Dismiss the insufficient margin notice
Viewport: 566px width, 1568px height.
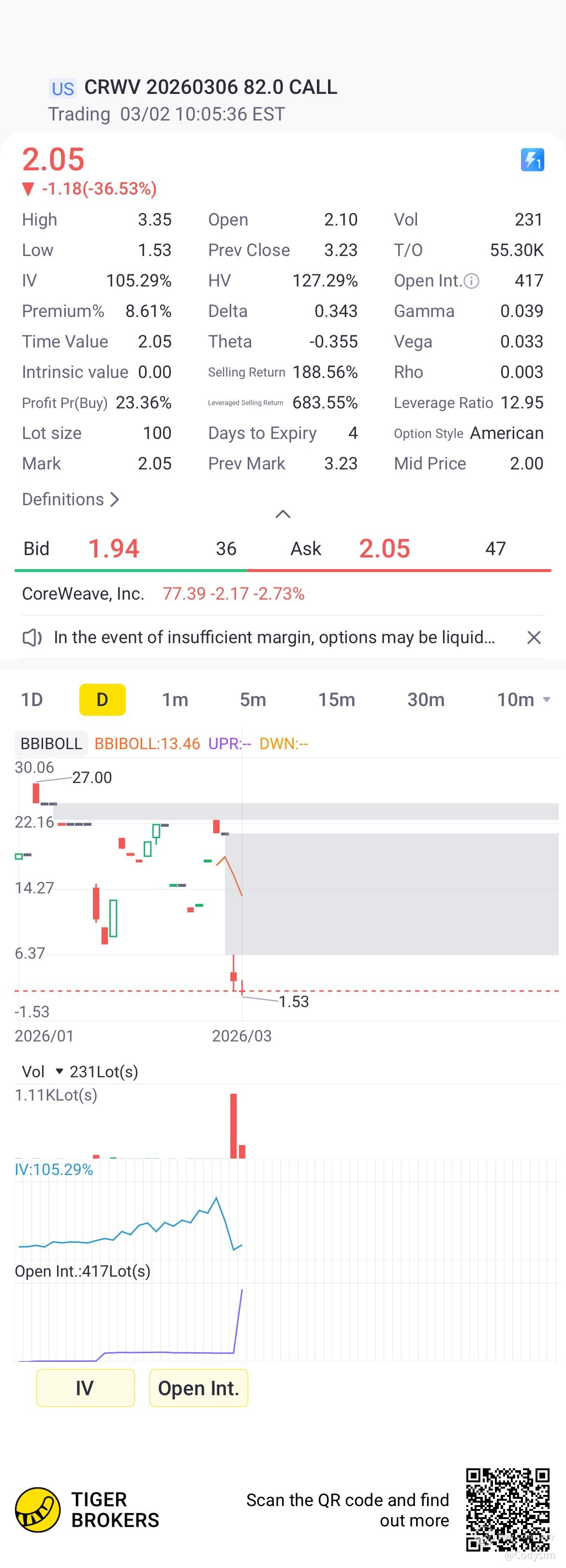[534, 637]
